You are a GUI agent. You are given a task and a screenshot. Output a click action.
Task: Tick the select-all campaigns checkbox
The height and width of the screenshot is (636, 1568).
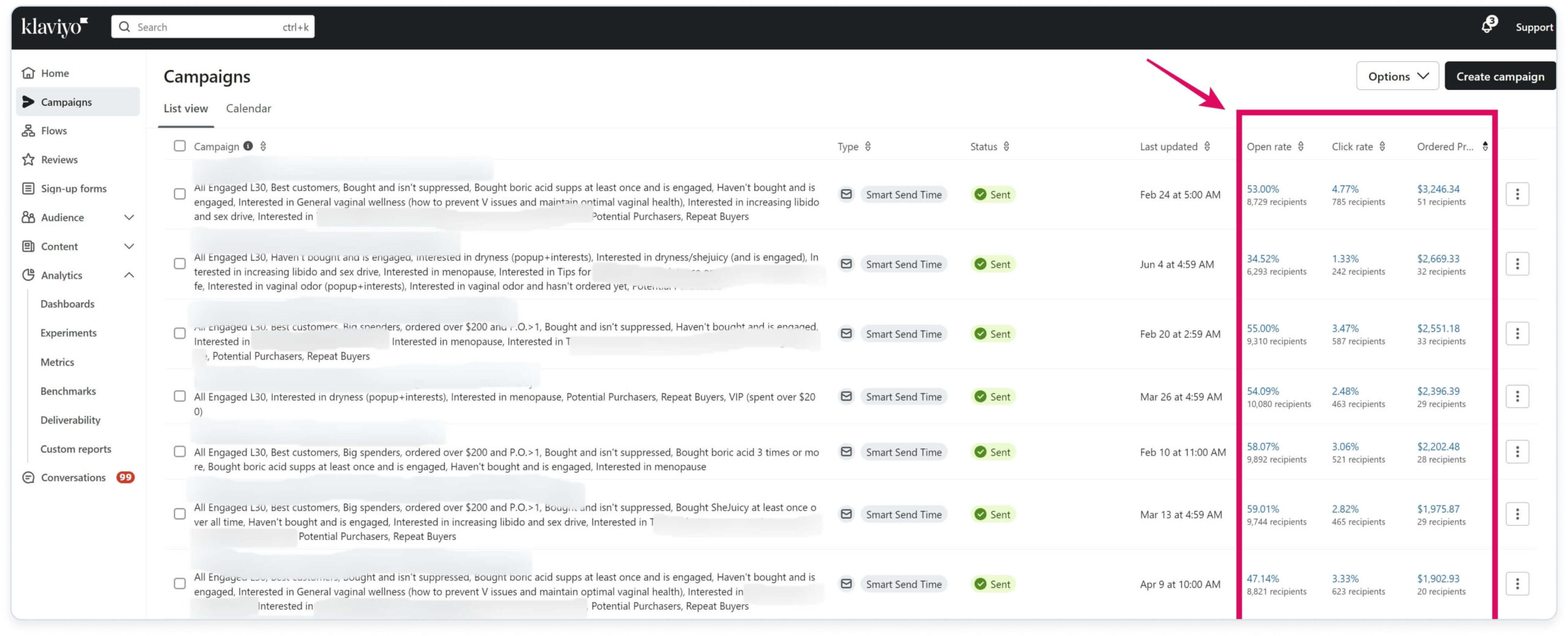coord(179,146)
